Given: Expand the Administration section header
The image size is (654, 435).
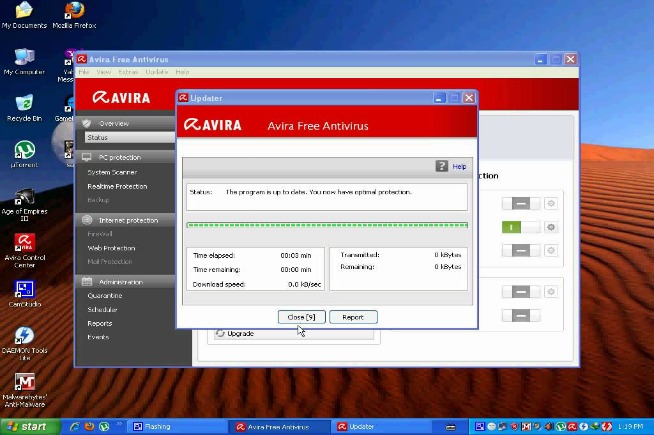Looking at the screenshot, I should tap(126, 282).
